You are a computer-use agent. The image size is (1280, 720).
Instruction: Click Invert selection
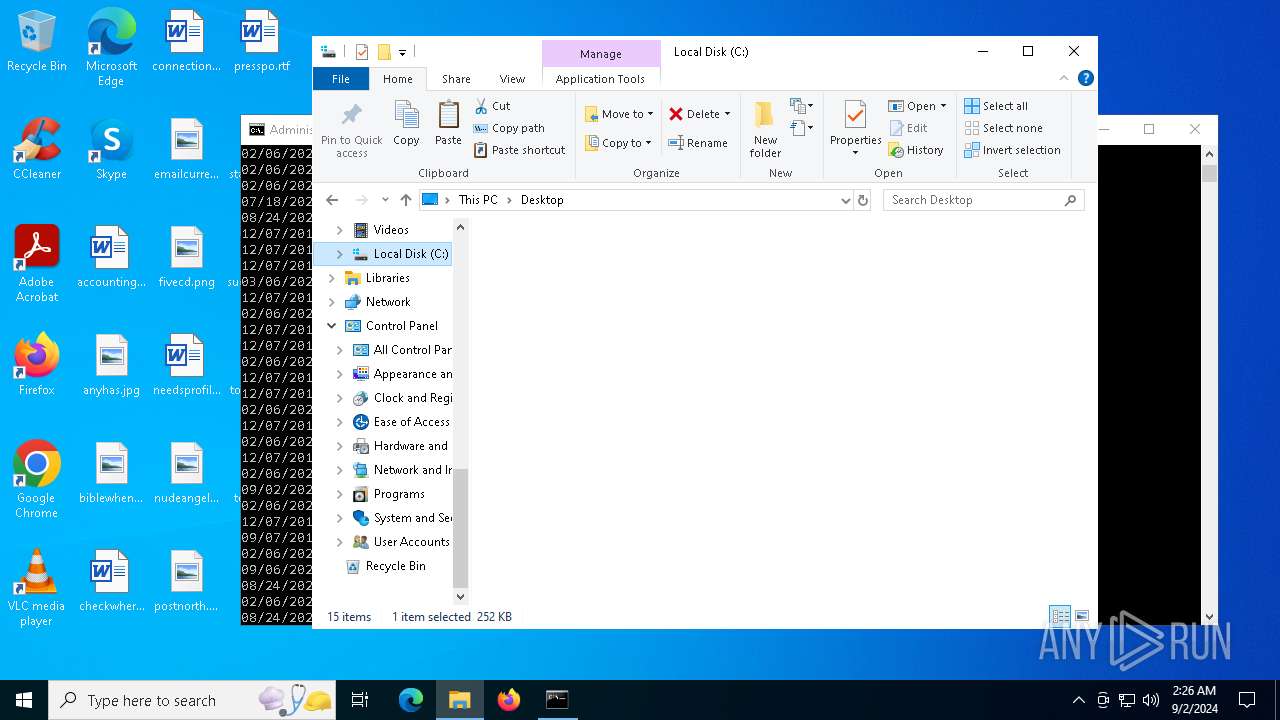tap(1012, 150)
